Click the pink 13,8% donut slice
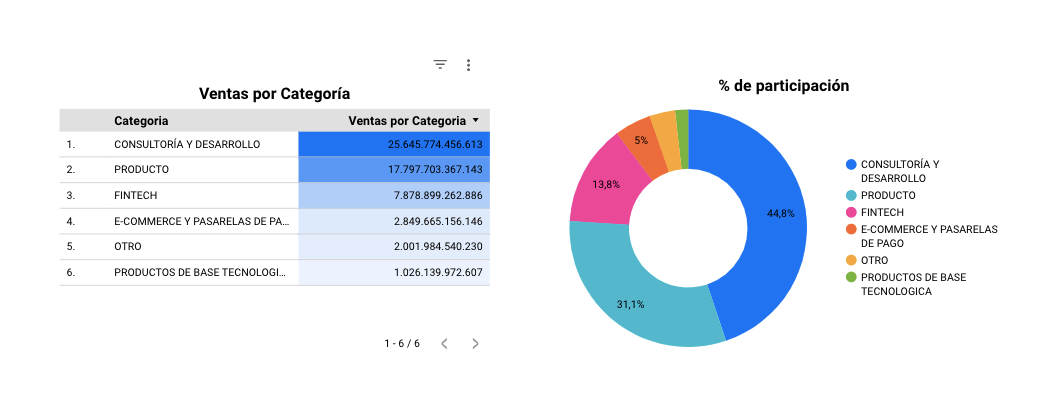The image size is (1050, 397). pyautogui.click(x=606, y=184)
